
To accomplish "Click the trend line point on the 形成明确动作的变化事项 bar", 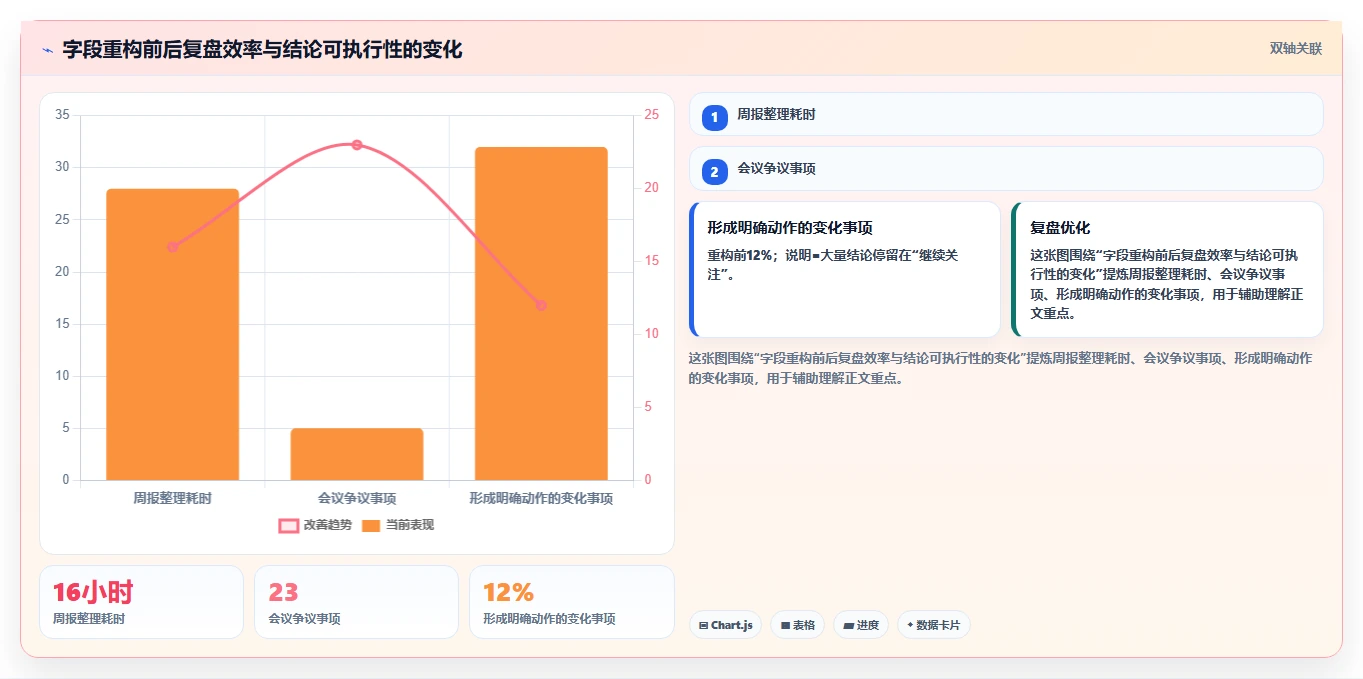I will click(x=541, y=305).
